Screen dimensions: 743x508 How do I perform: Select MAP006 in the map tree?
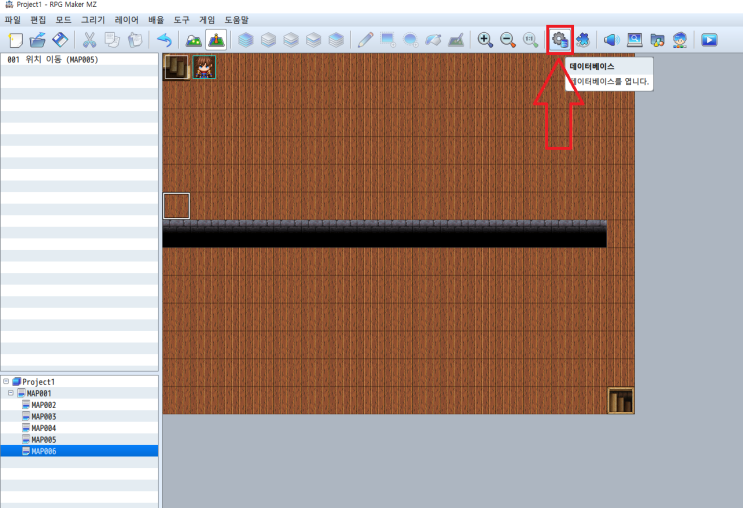[x=44, y=451]
